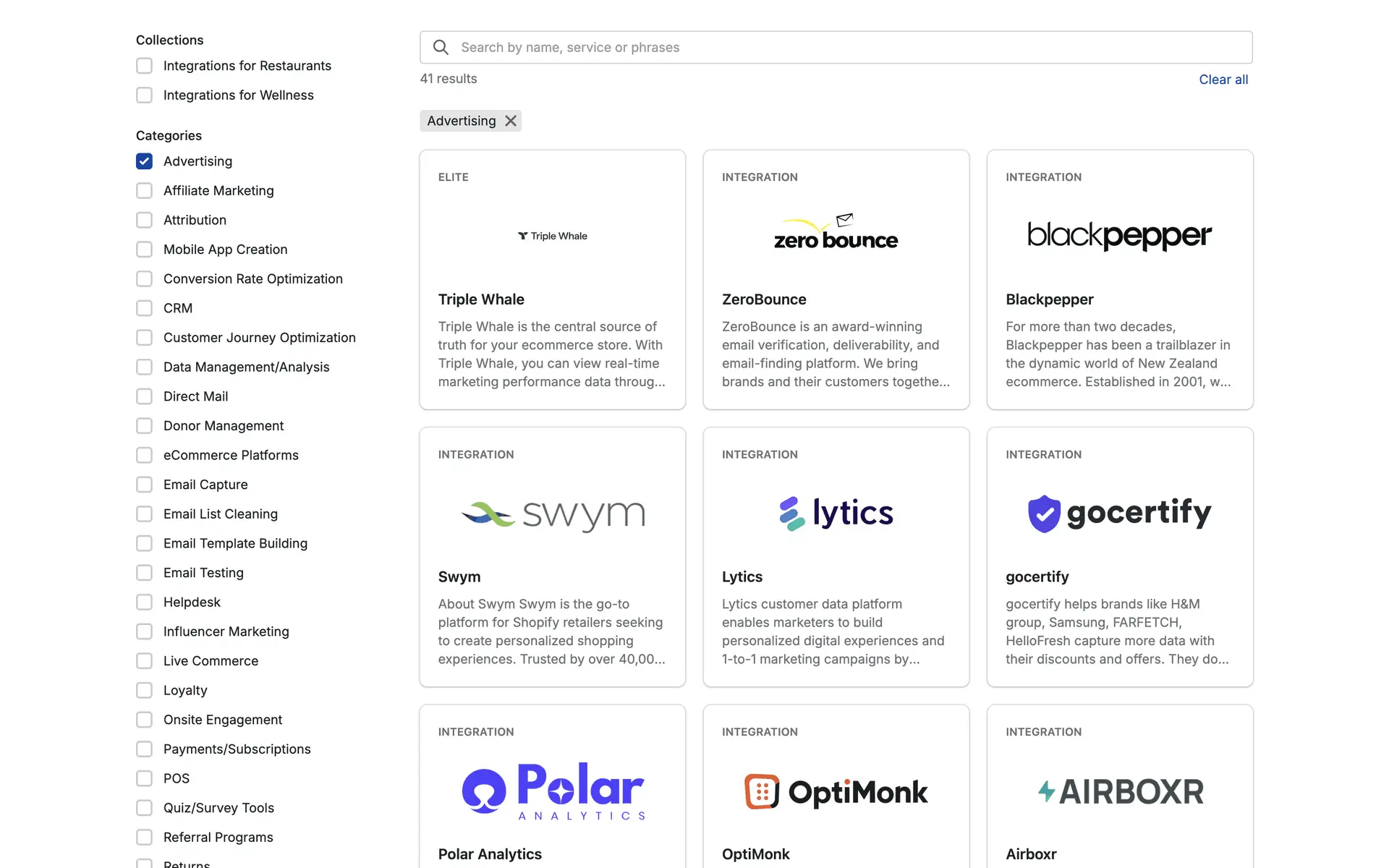Click the Airboxr logo
The height and width of the screenshot is (868, 1389).
pyautogui.click(x=1119, y=791)
